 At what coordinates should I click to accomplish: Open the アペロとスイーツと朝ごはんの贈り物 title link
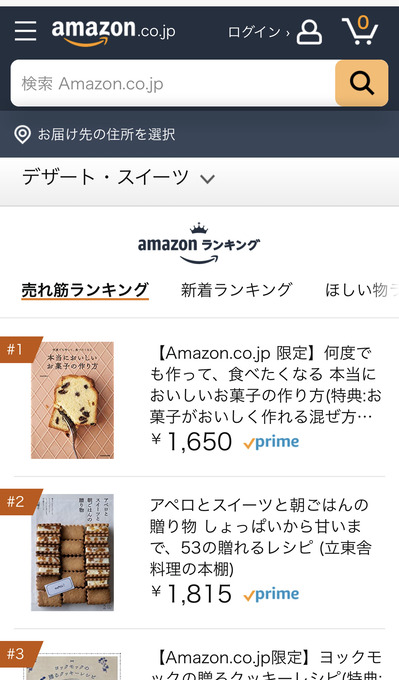[261, 537]
